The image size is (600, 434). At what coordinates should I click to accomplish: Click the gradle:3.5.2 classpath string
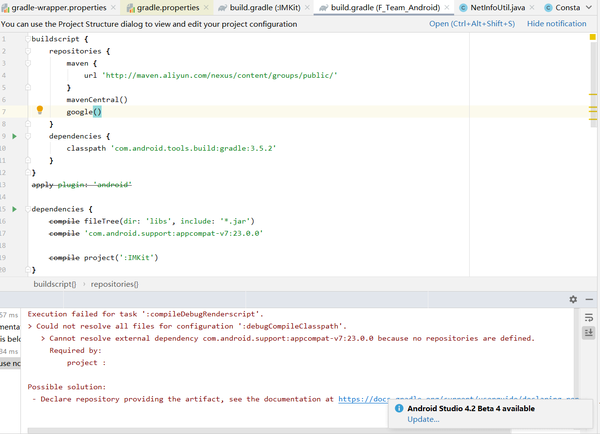pyautogui.click(x=193, y=148)
